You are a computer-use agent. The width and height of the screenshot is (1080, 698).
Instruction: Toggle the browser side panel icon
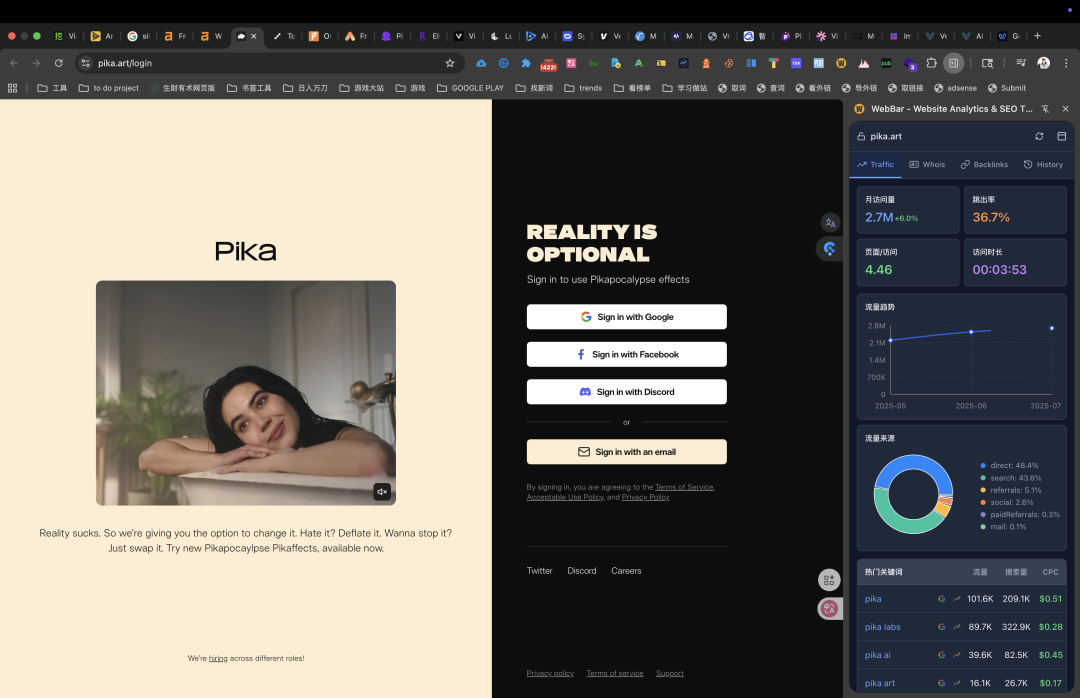coord(953,63)
